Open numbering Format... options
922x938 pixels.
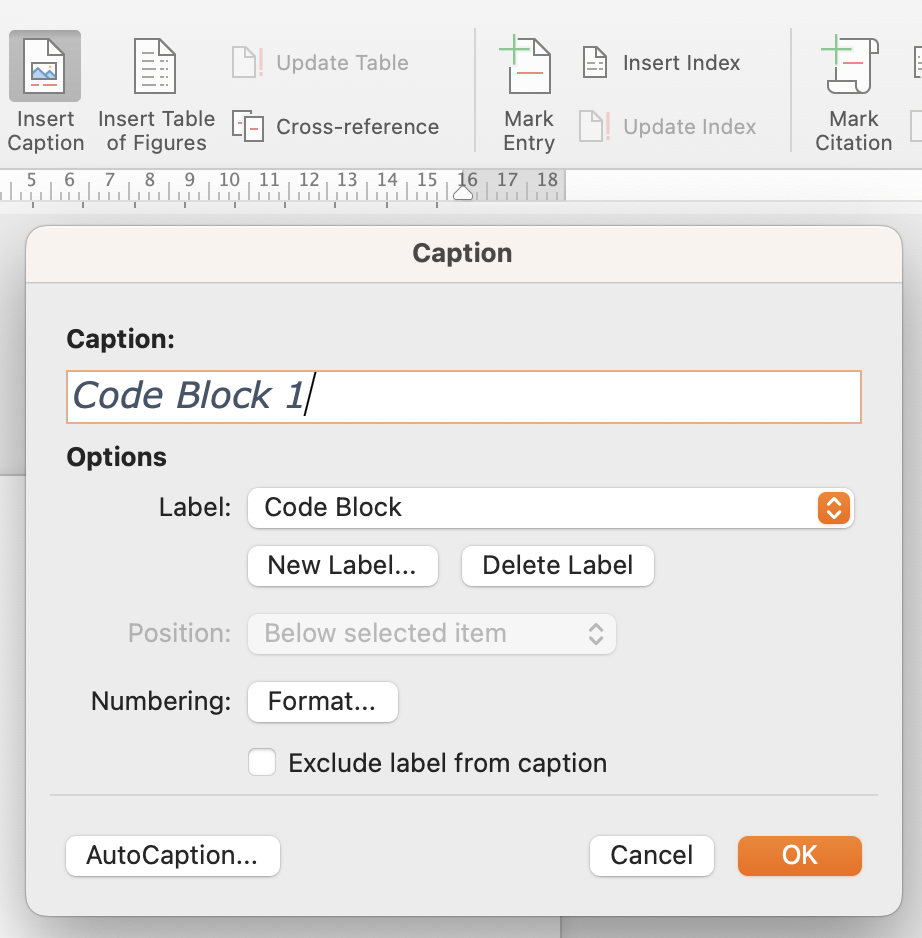click(x=322, y=701)
